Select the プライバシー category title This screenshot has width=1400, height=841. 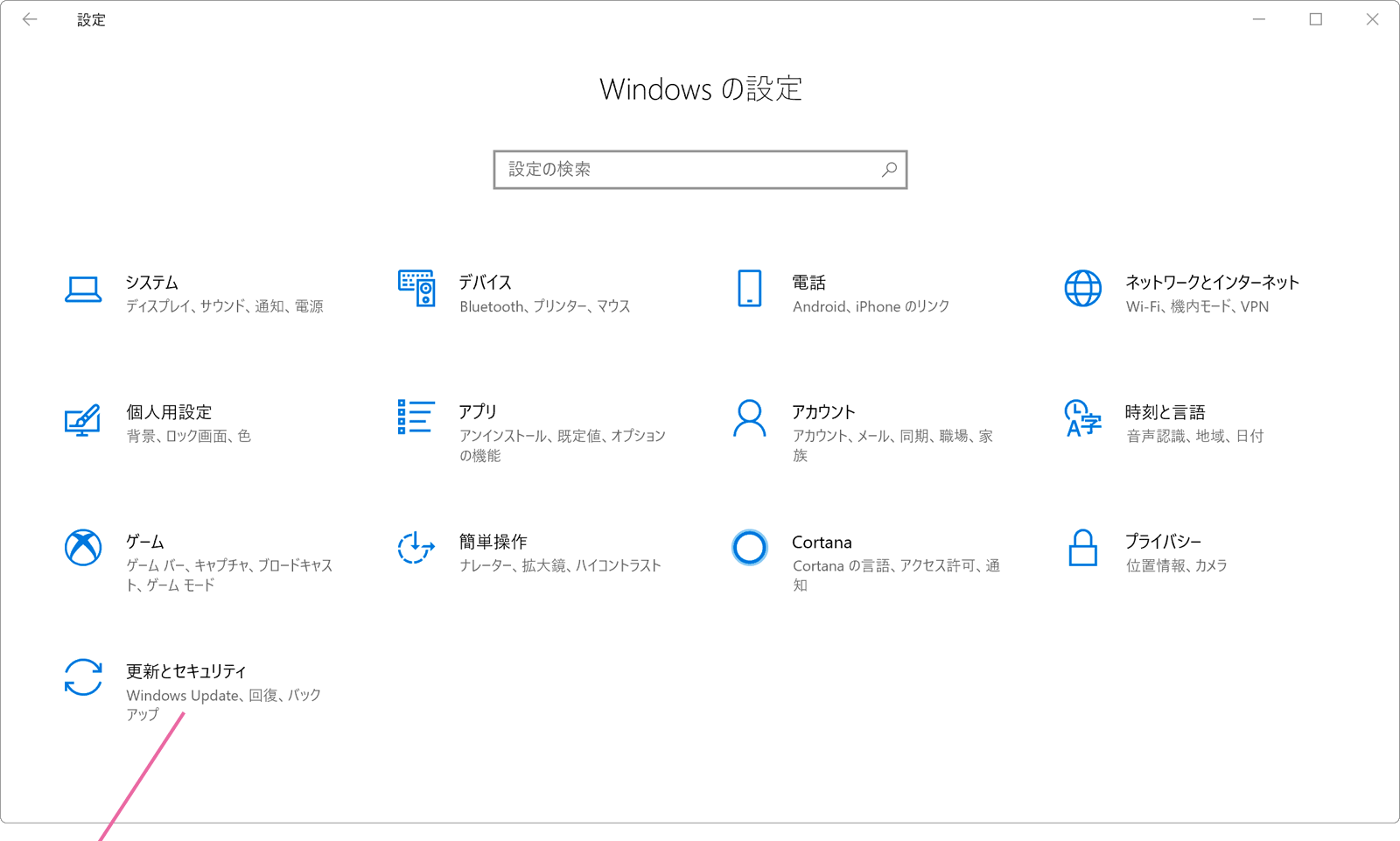pos(1164,542)
